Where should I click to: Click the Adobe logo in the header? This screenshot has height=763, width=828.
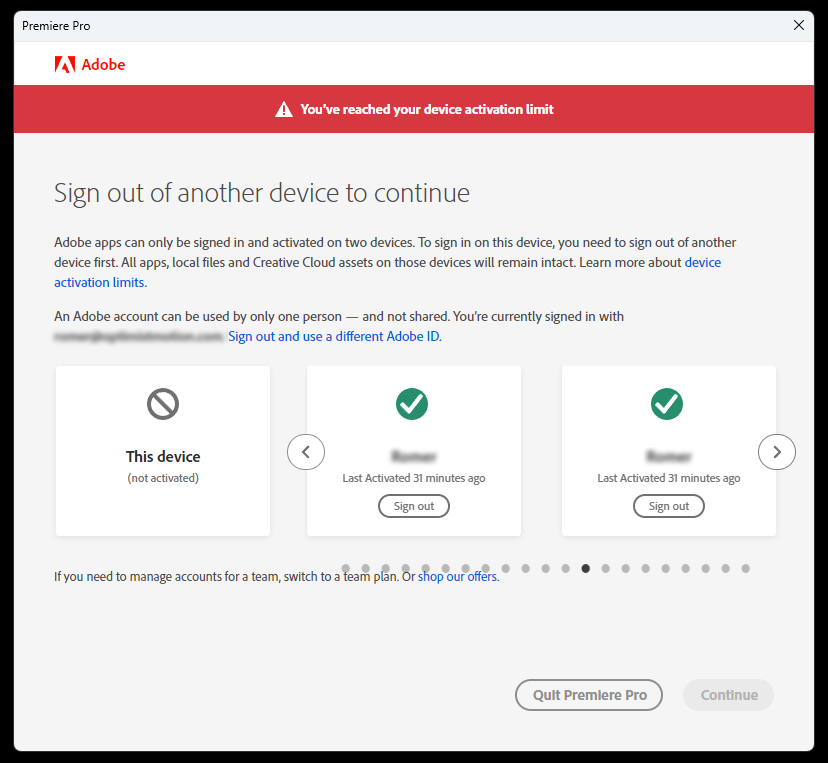[90, 64]
